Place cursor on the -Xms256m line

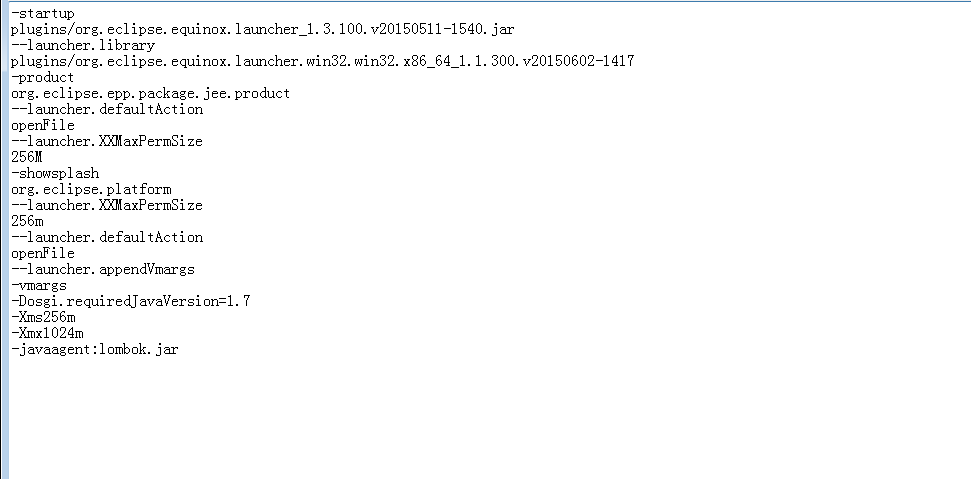43,317
